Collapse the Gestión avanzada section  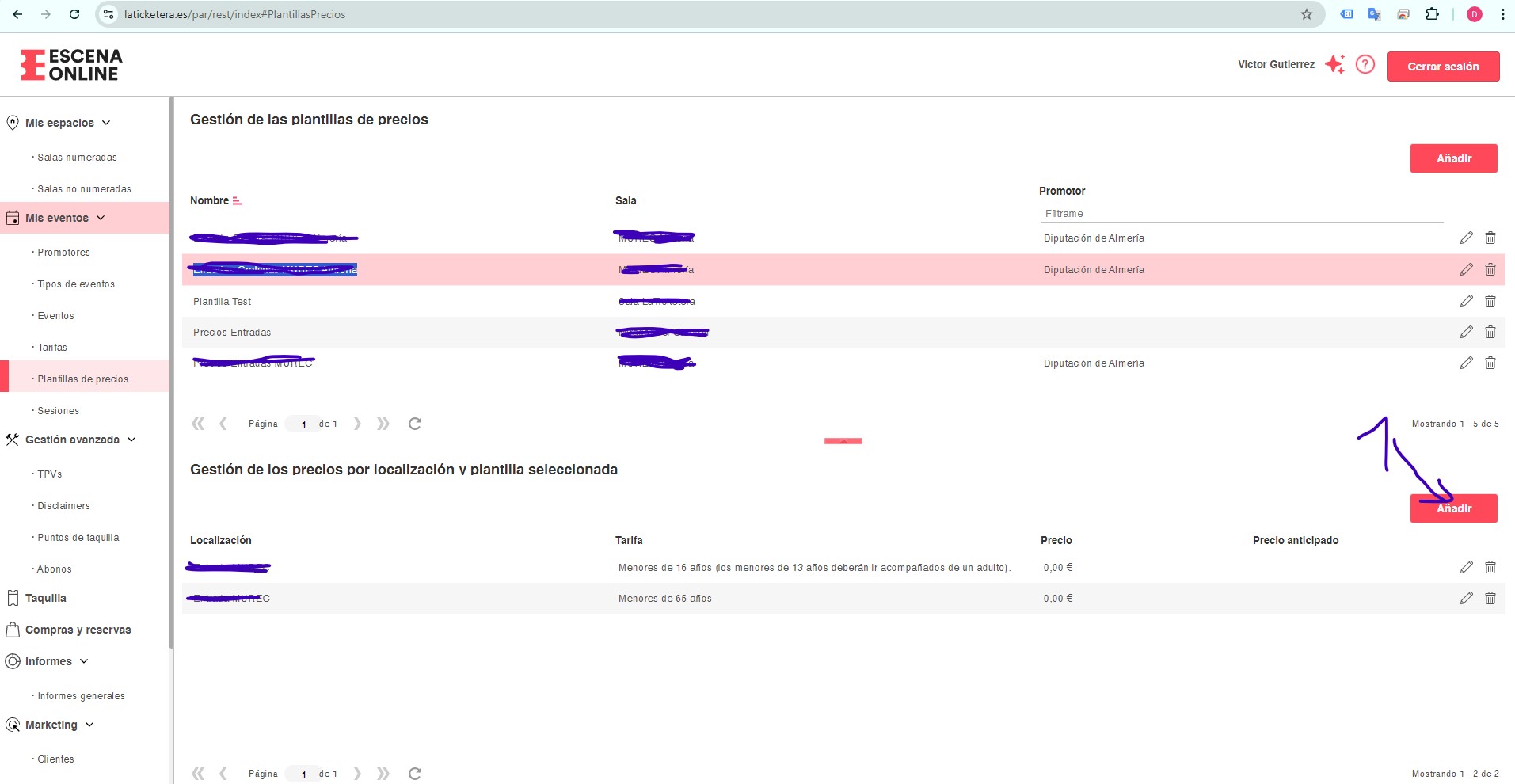(x=131, y=440)
